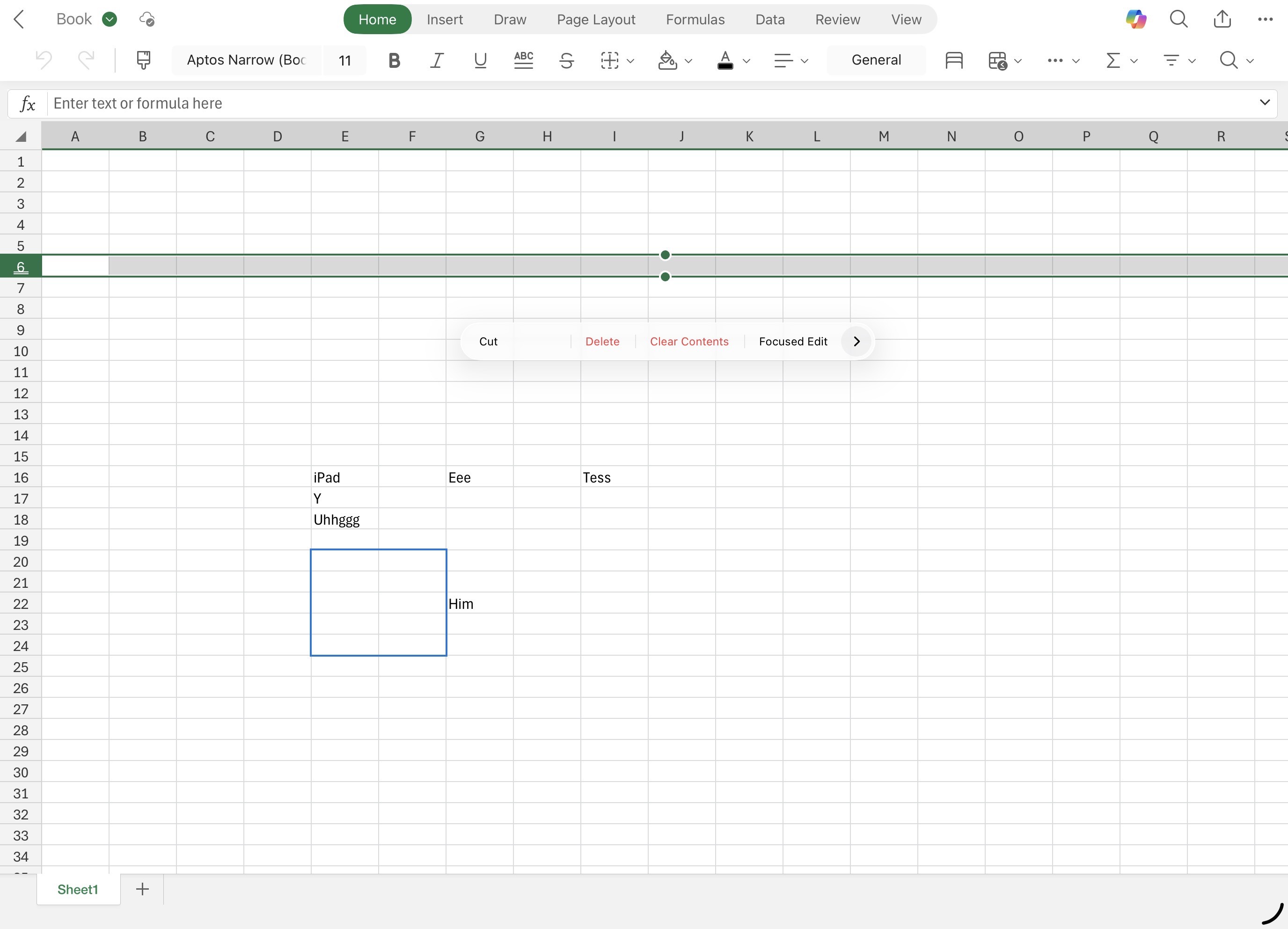Expand the fill color dropdown arrow

click(688, 61)
